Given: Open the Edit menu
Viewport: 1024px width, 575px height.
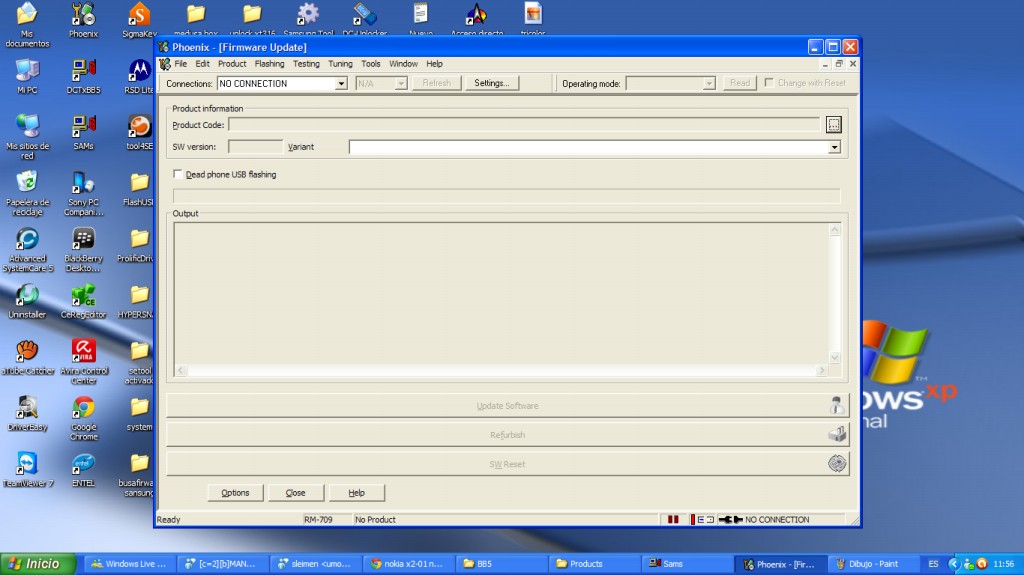Looking at the screenshot, I should coord(202,63).
